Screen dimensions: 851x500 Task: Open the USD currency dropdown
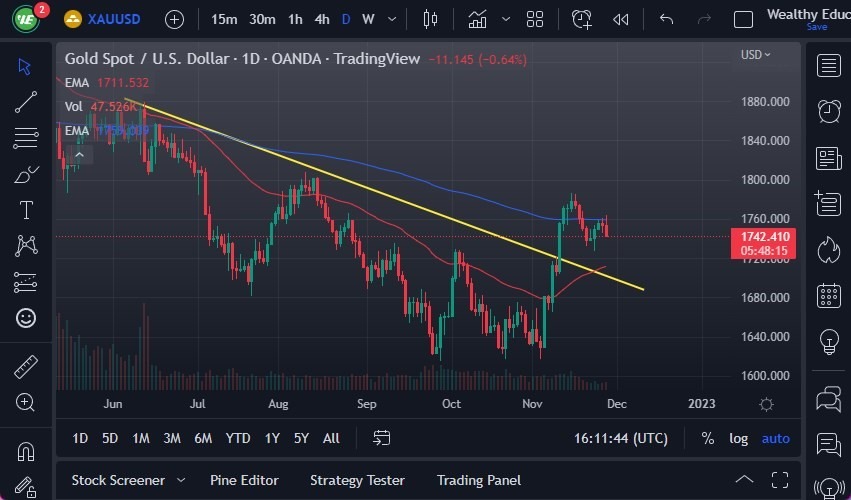point(755,55)
